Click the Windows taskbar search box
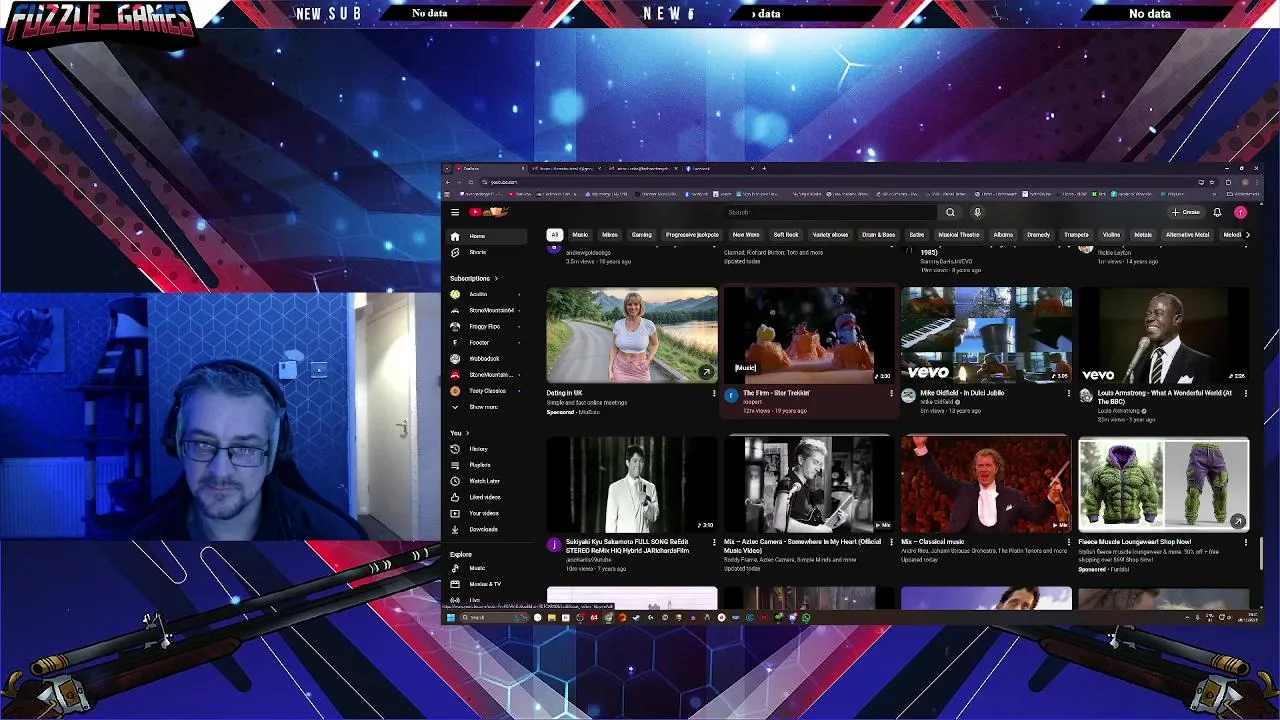 coord(494,618)
